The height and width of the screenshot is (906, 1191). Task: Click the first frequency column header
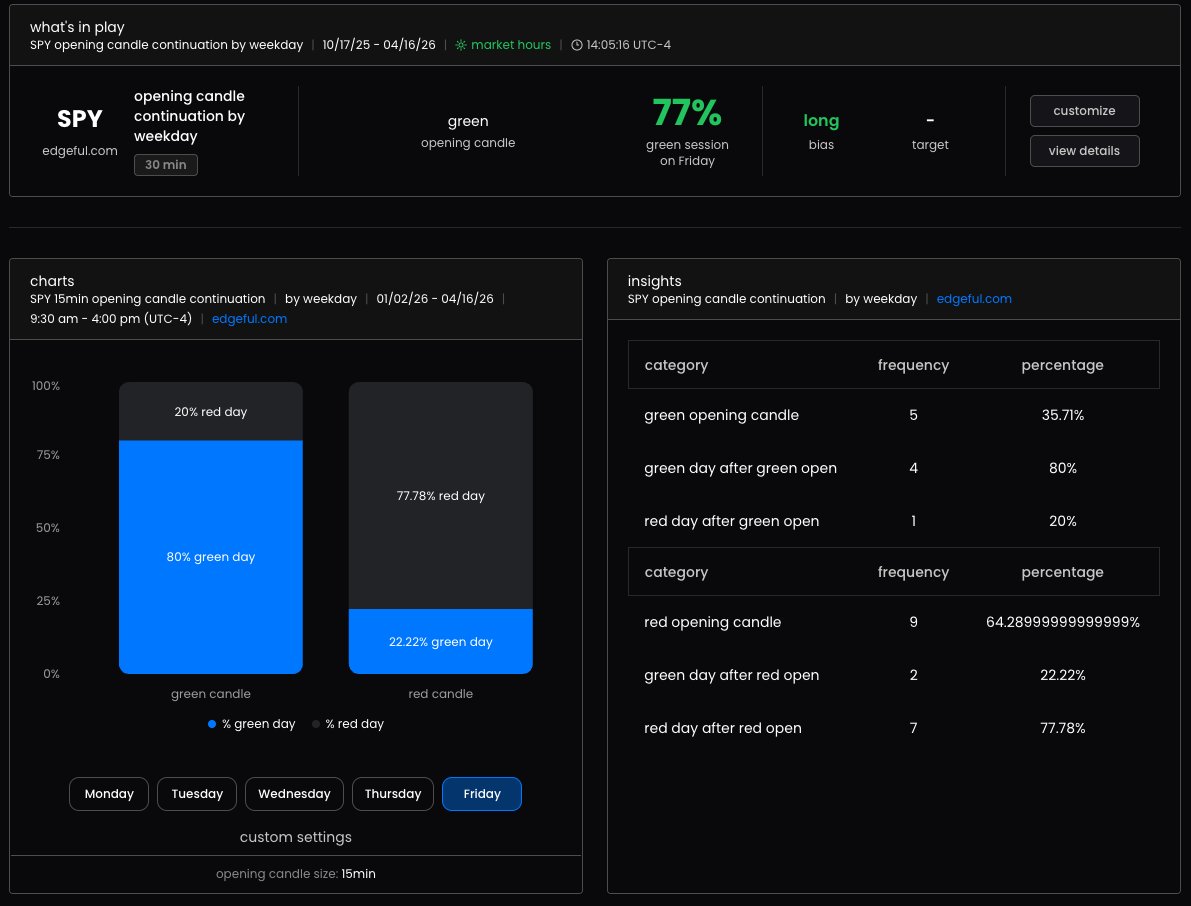913,365
